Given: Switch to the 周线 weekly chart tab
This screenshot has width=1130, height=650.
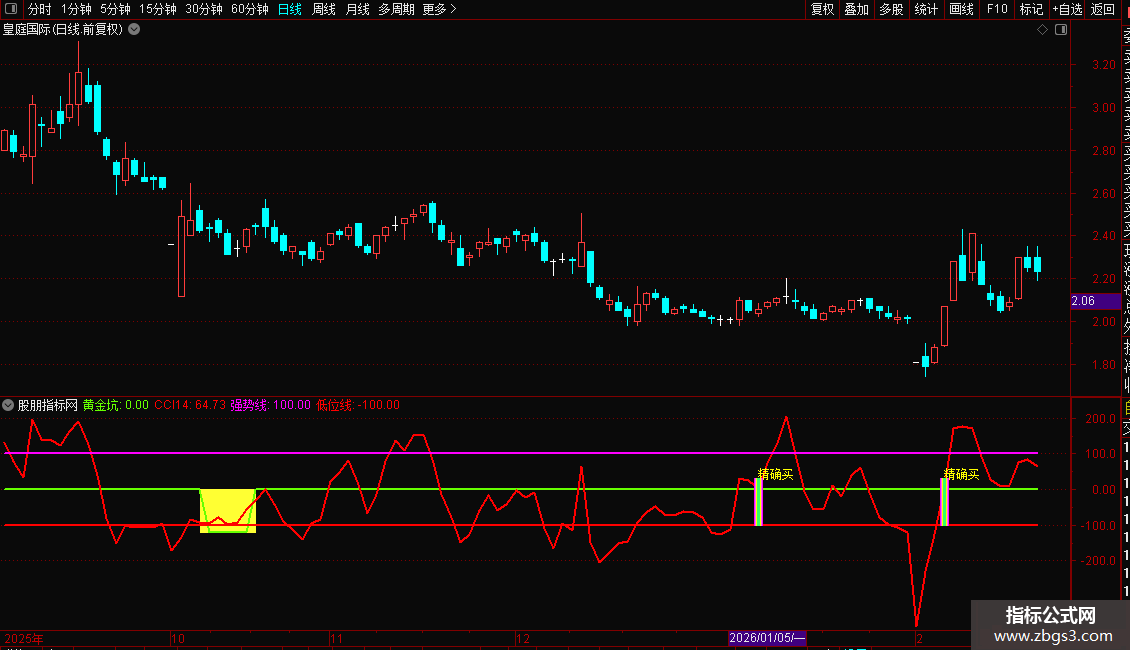Looking at the screenshot, I should 323,10.
